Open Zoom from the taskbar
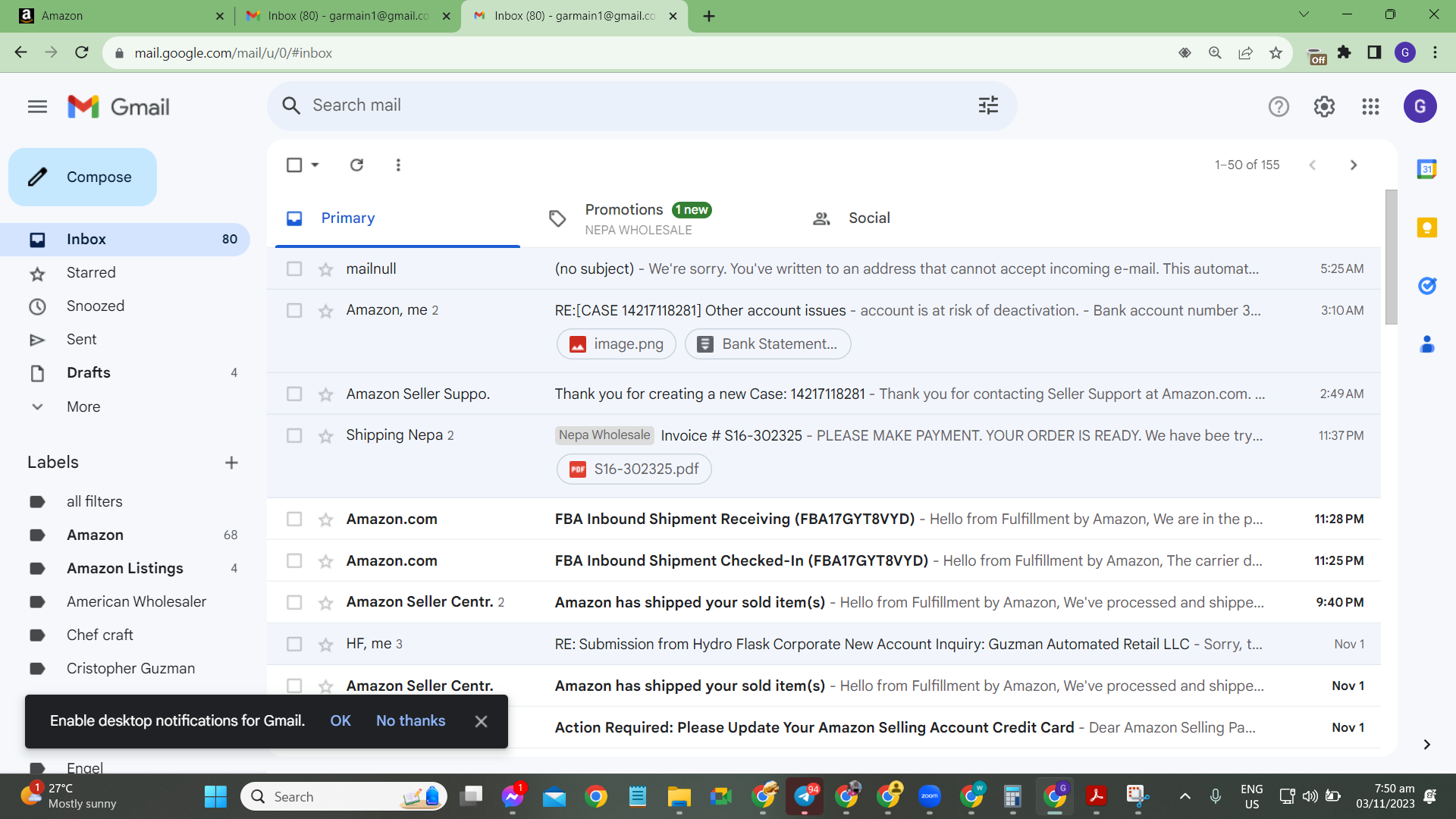 [x=929, y=796]
